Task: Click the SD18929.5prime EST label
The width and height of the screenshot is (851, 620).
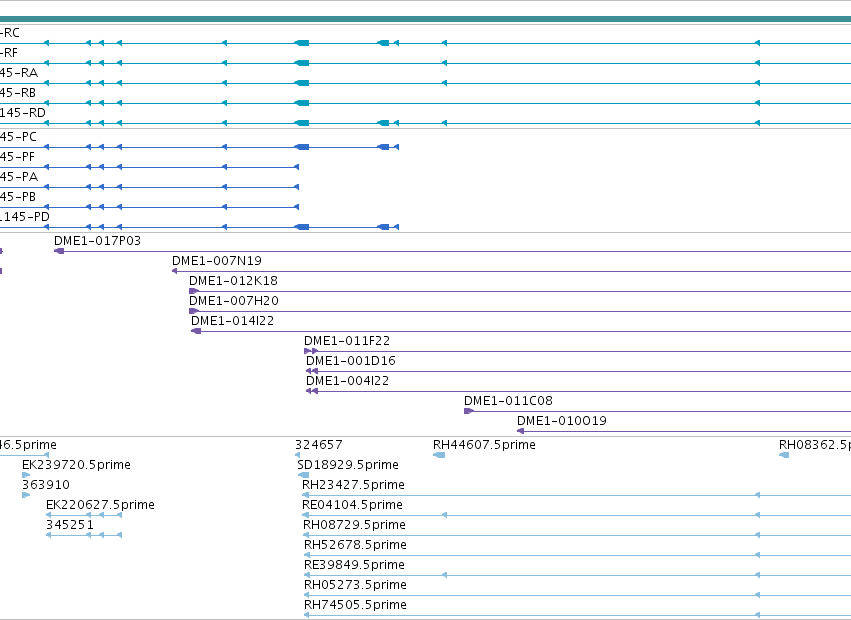Action: click(347, 465)
